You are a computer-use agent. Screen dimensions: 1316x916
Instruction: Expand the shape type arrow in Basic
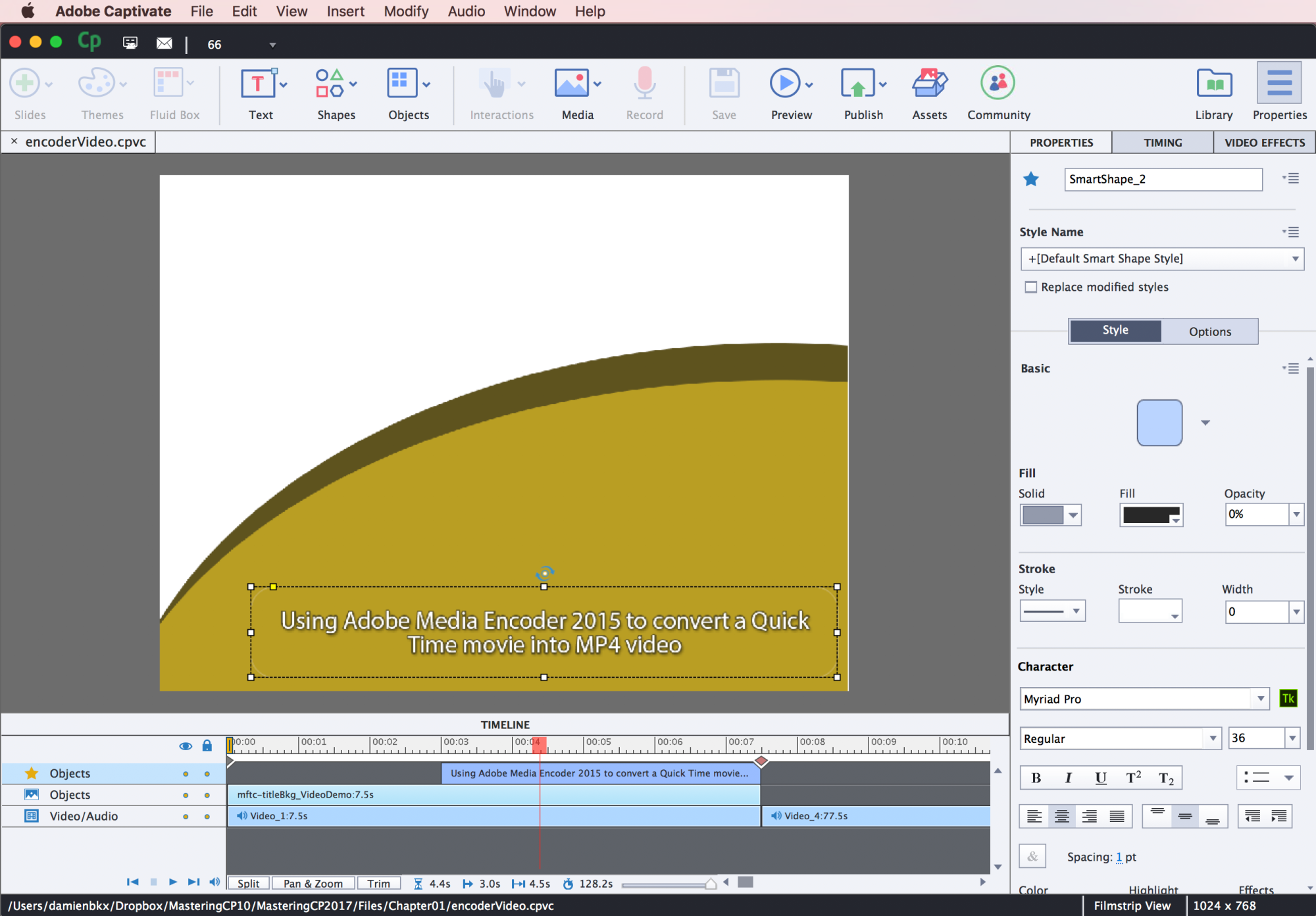(1205, 422)
